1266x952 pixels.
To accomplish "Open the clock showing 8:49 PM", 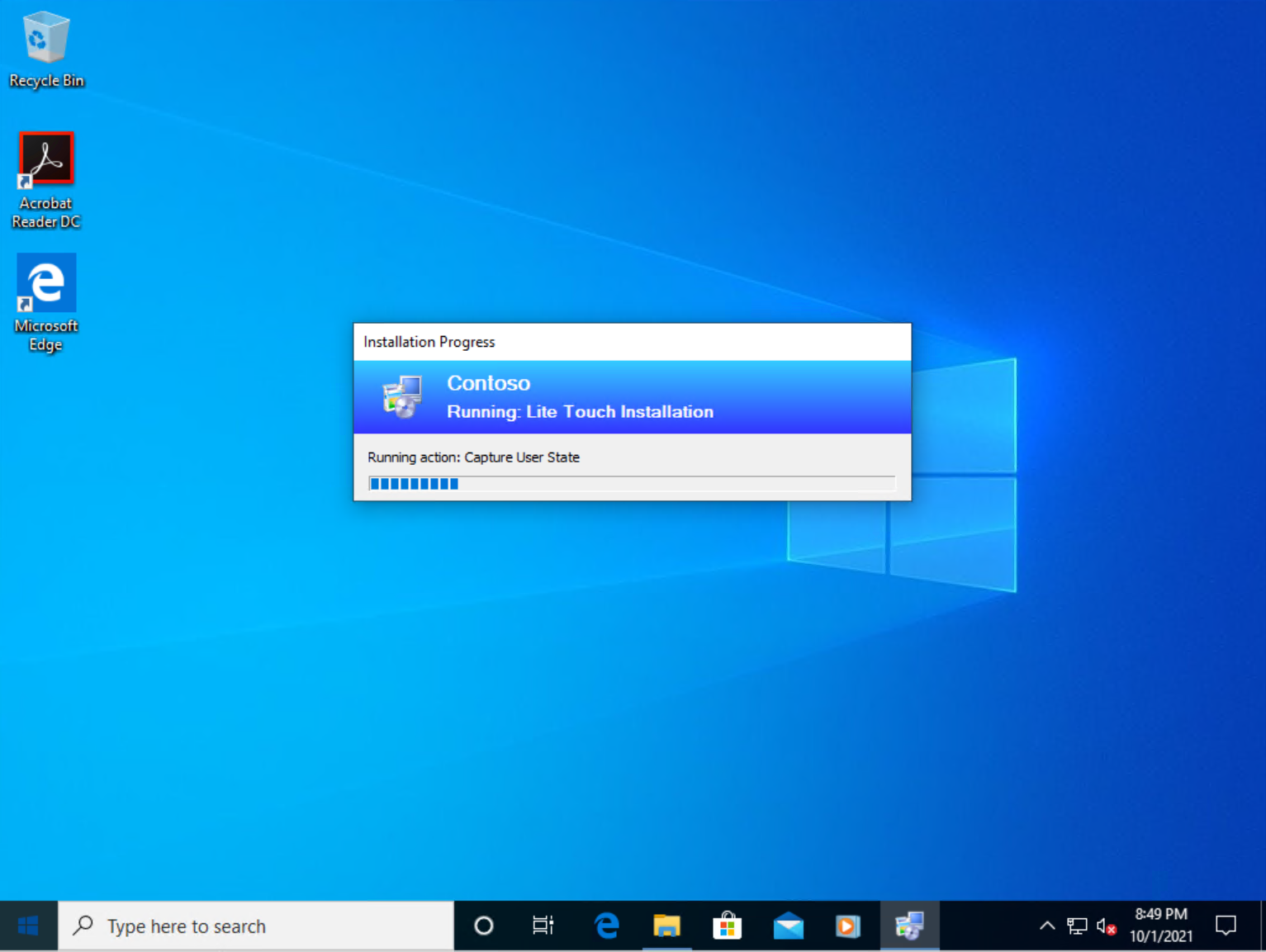I will coord(1161,925).
